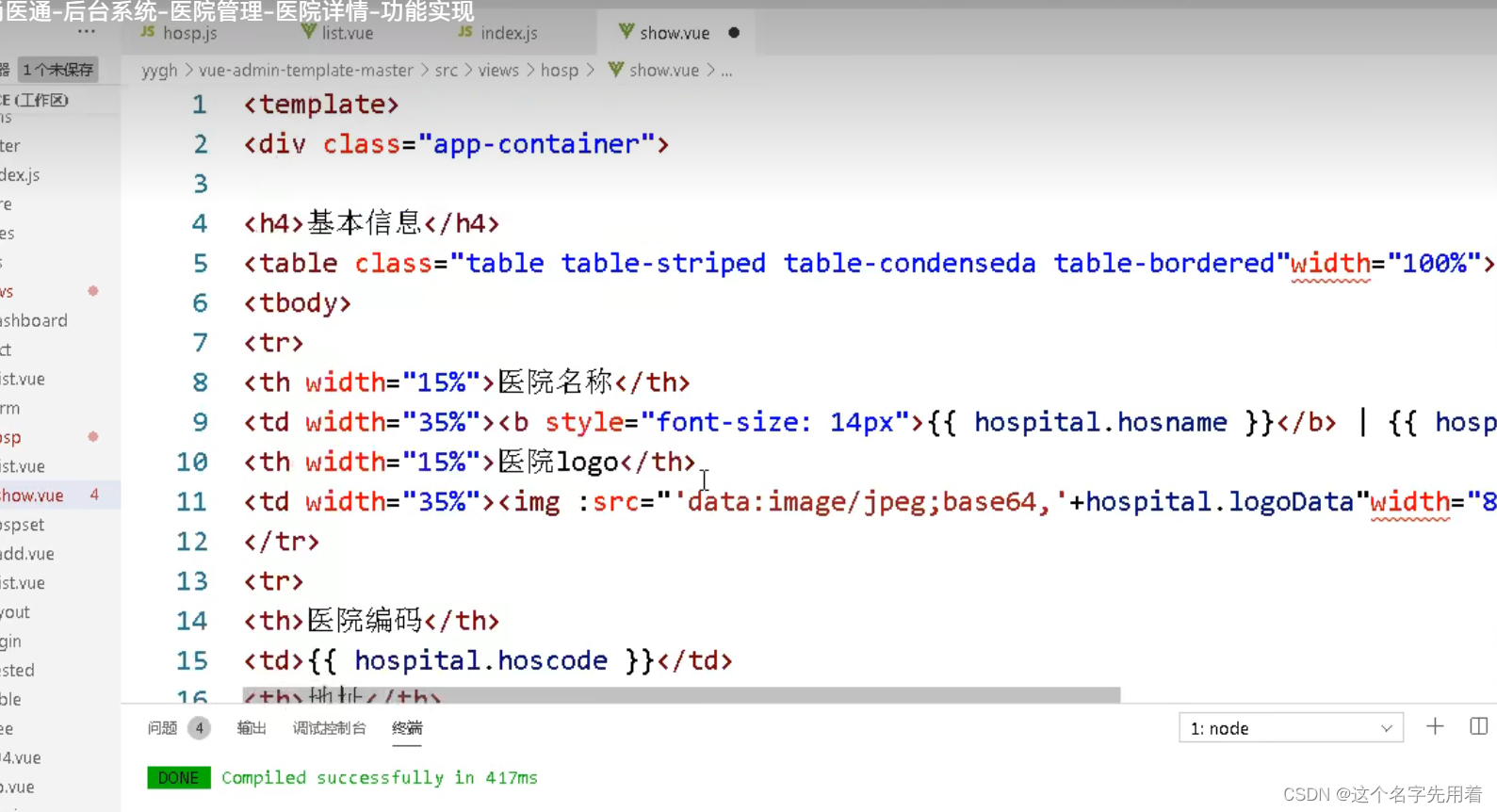Click the JS icon on hosp.js tab
The height and width of the screenshot is (812, 1497).
tap(148, 32)
